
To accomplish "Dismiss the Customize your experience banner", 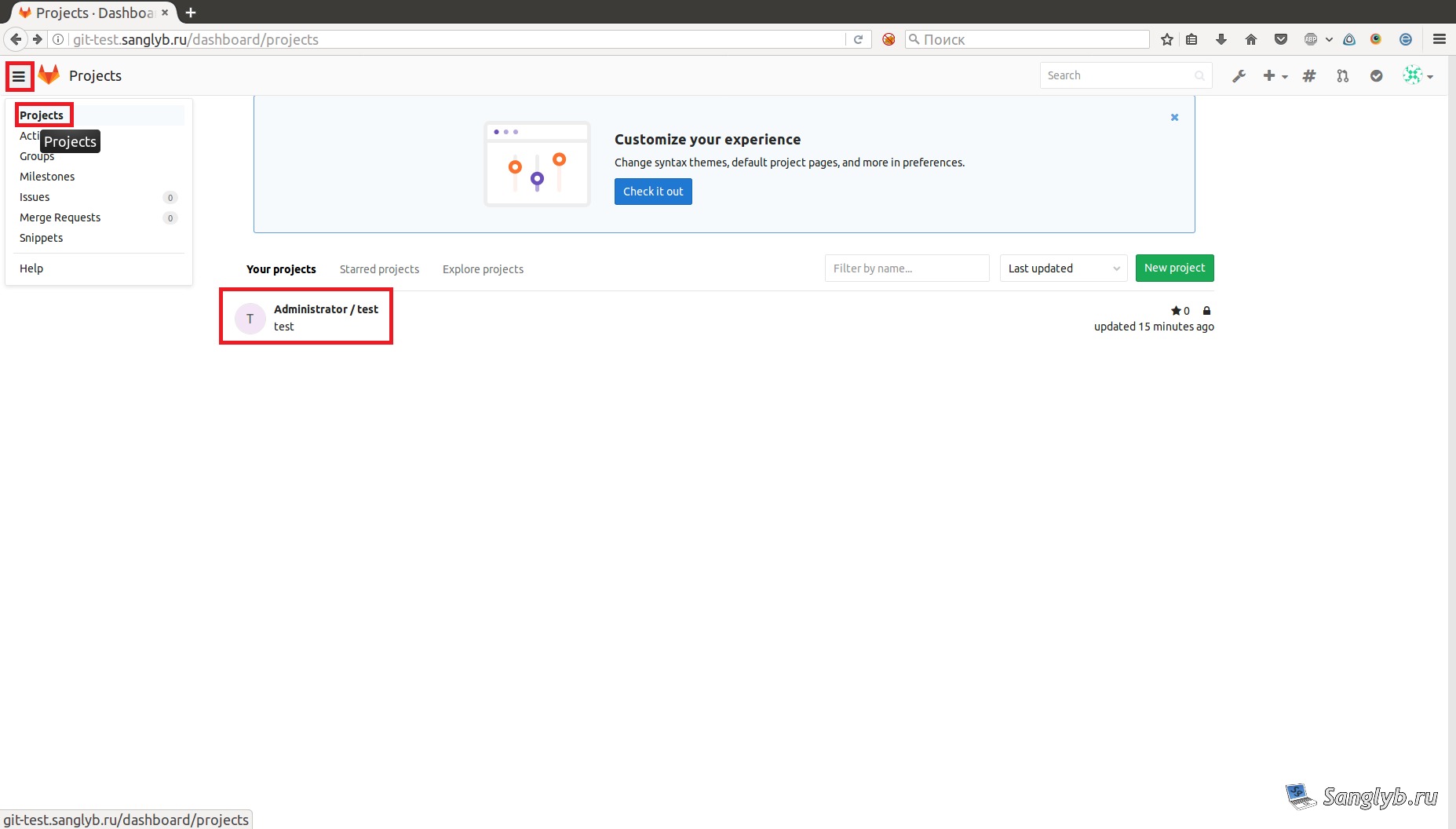I will (1174, 117).
